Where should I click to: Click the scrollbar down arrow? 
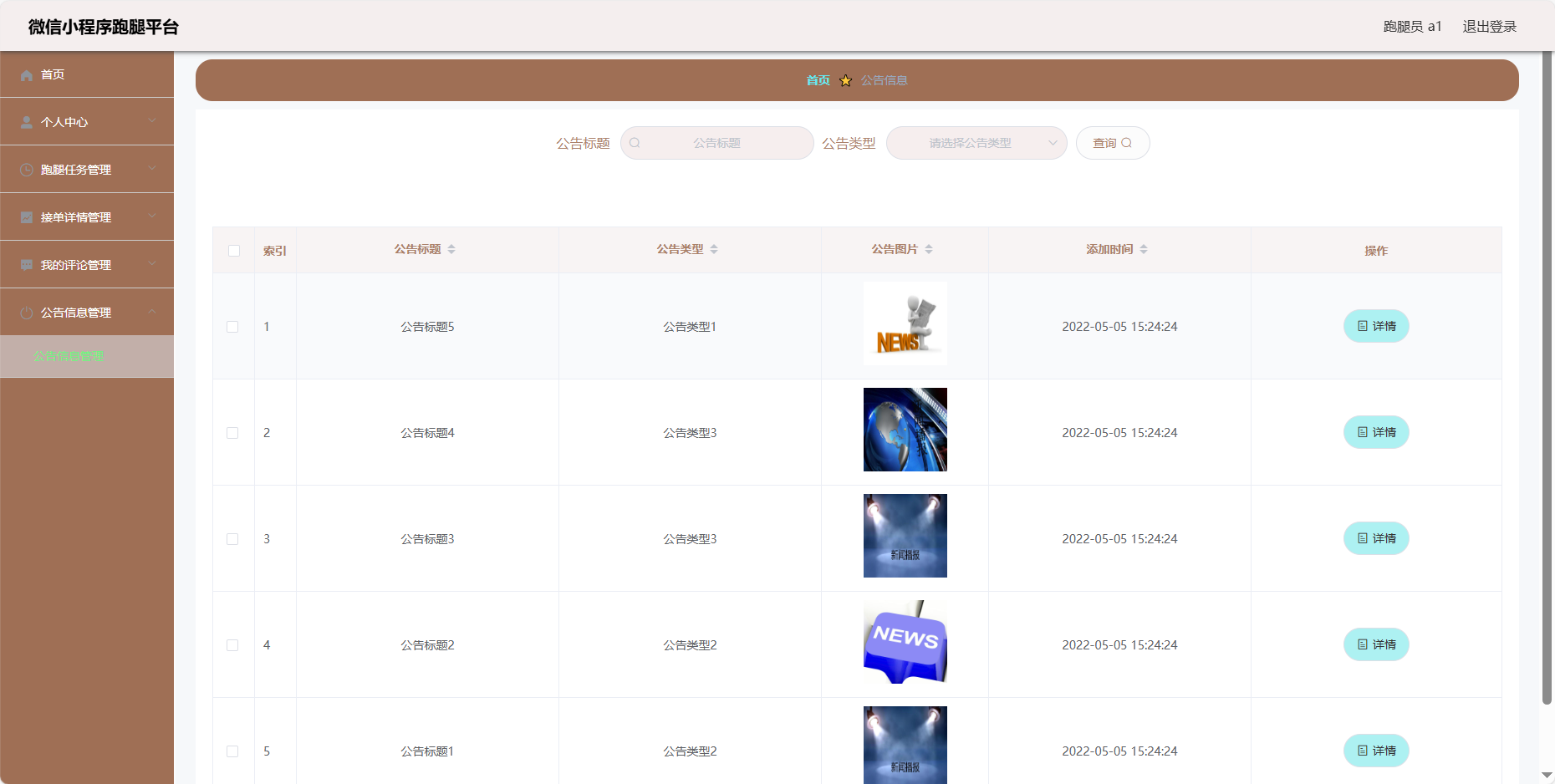coord(1547,776)
